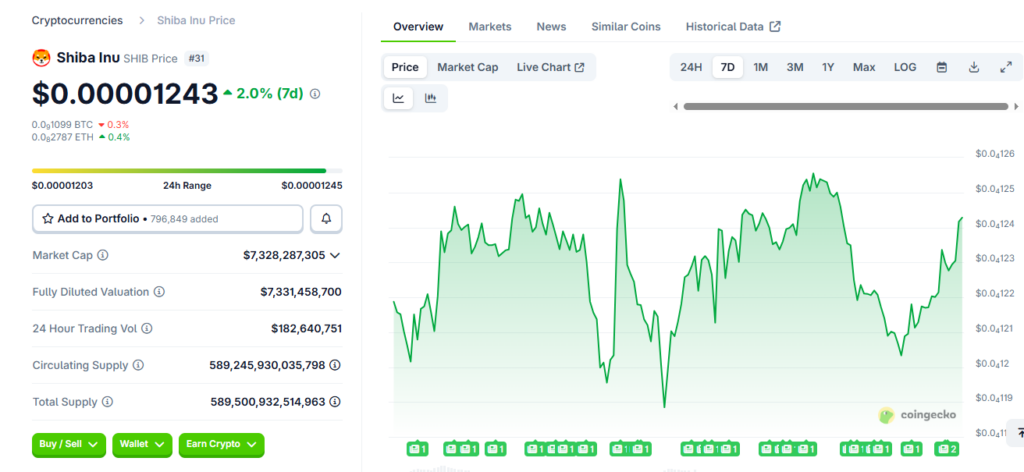Open the Buy / Sell dropdown
This screenshot has width=1024, height=472.
[69, 444]
